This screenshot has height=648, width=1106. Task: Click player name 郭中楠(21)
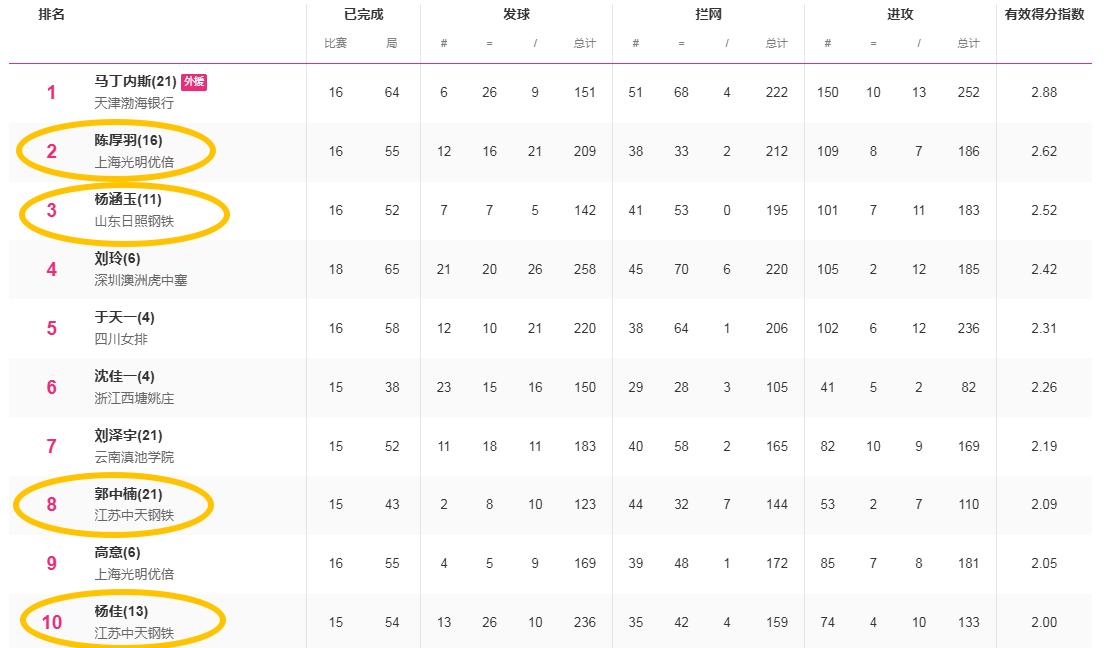click(128, 494)
